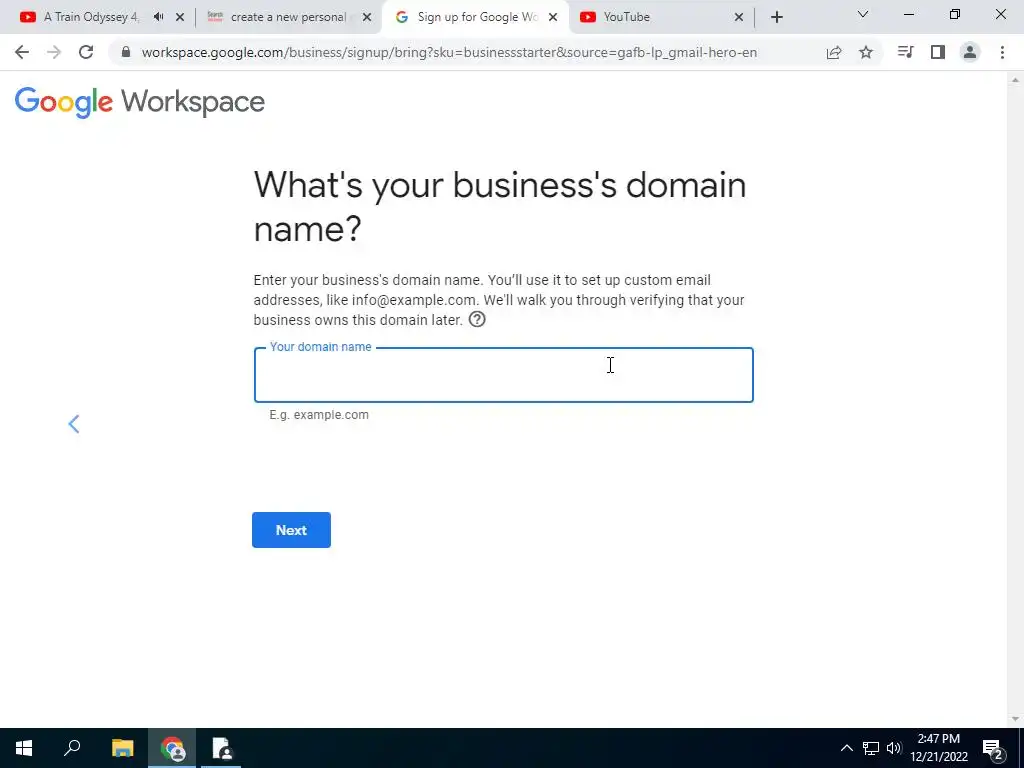This screenshot has width=1024, height=768.
Task: Focus the Your domain name field
Action: pyautogui.click(x=504, y=375)
